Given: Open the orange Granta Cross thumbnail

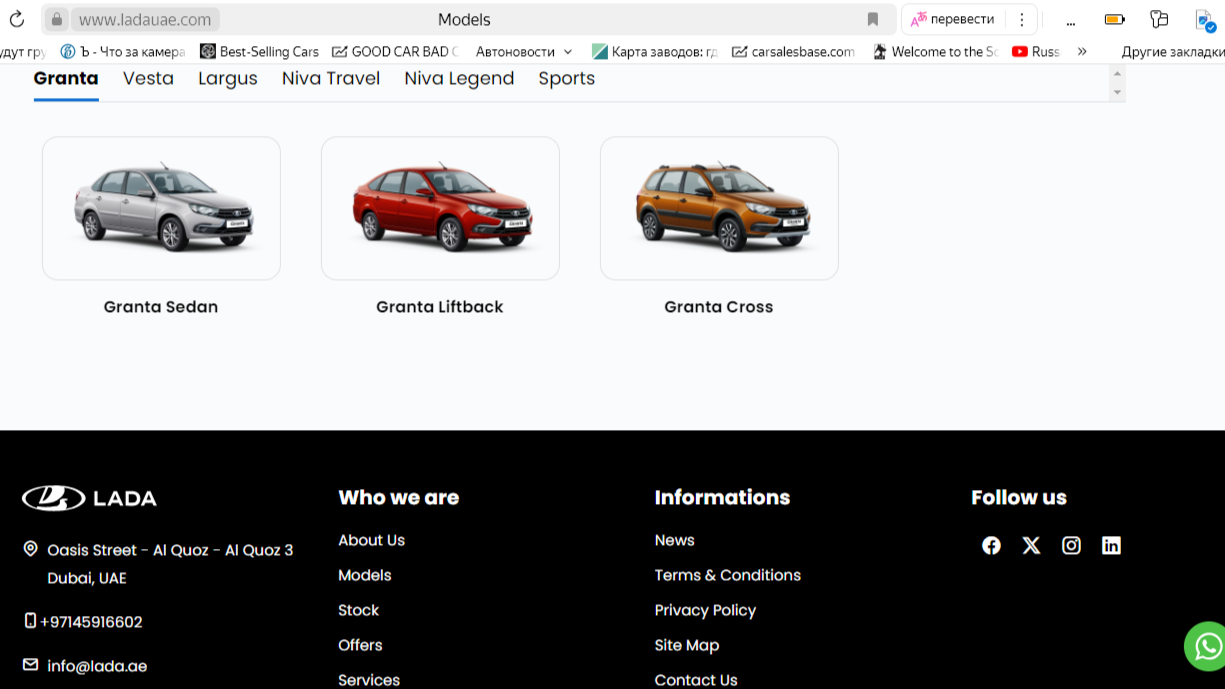Looking at the screenshot, I should coord(719,208).
